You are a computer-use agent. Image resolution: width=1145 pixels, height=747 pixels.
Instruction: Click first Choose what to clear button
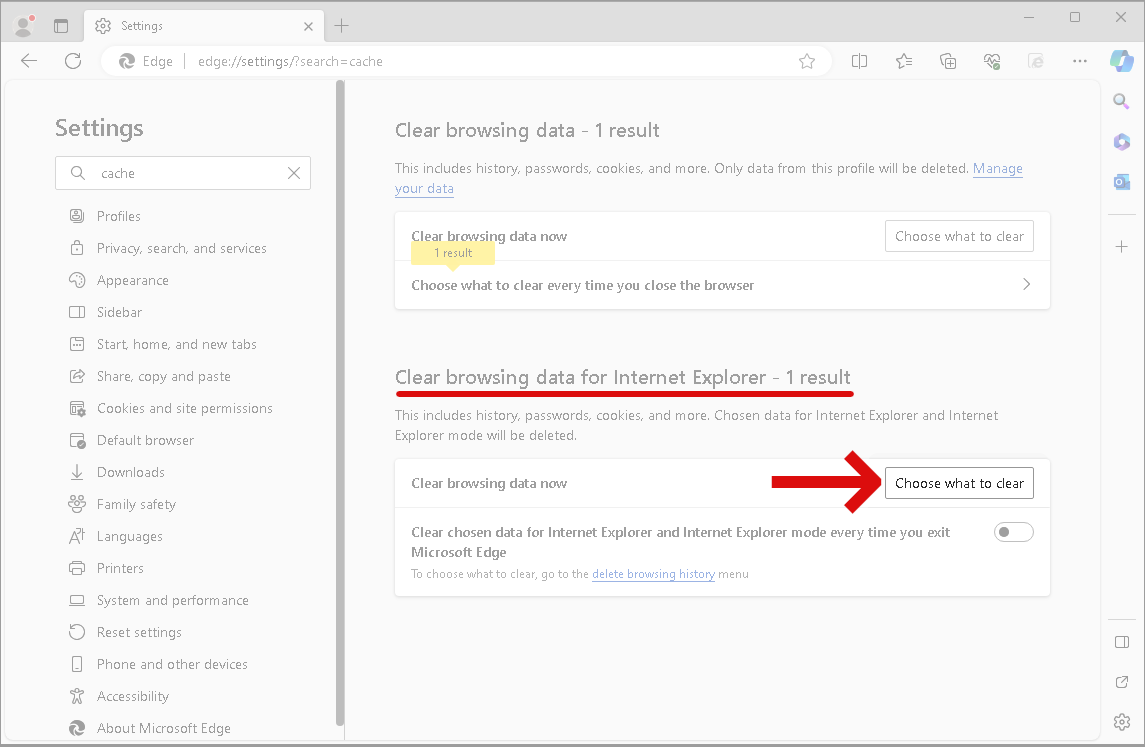(x=959, y=237)
